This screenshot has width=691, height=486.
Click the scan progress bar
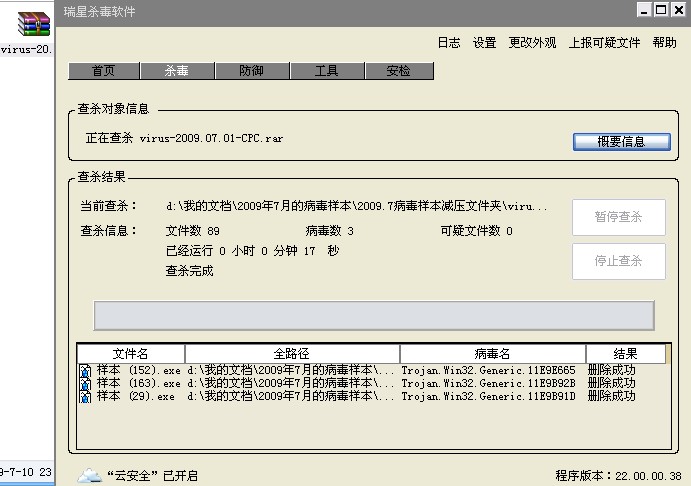point(374,315)
